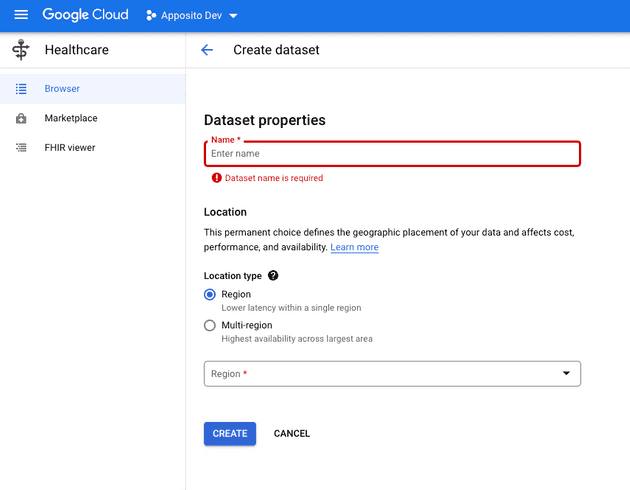Open the hamburger navigation menu

pos(21,16)
